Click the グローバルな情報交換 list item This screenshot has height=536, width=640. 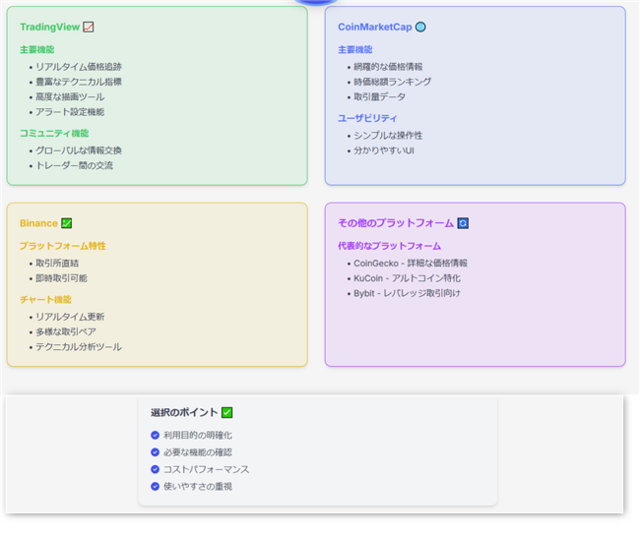click(x=78, y=151)
